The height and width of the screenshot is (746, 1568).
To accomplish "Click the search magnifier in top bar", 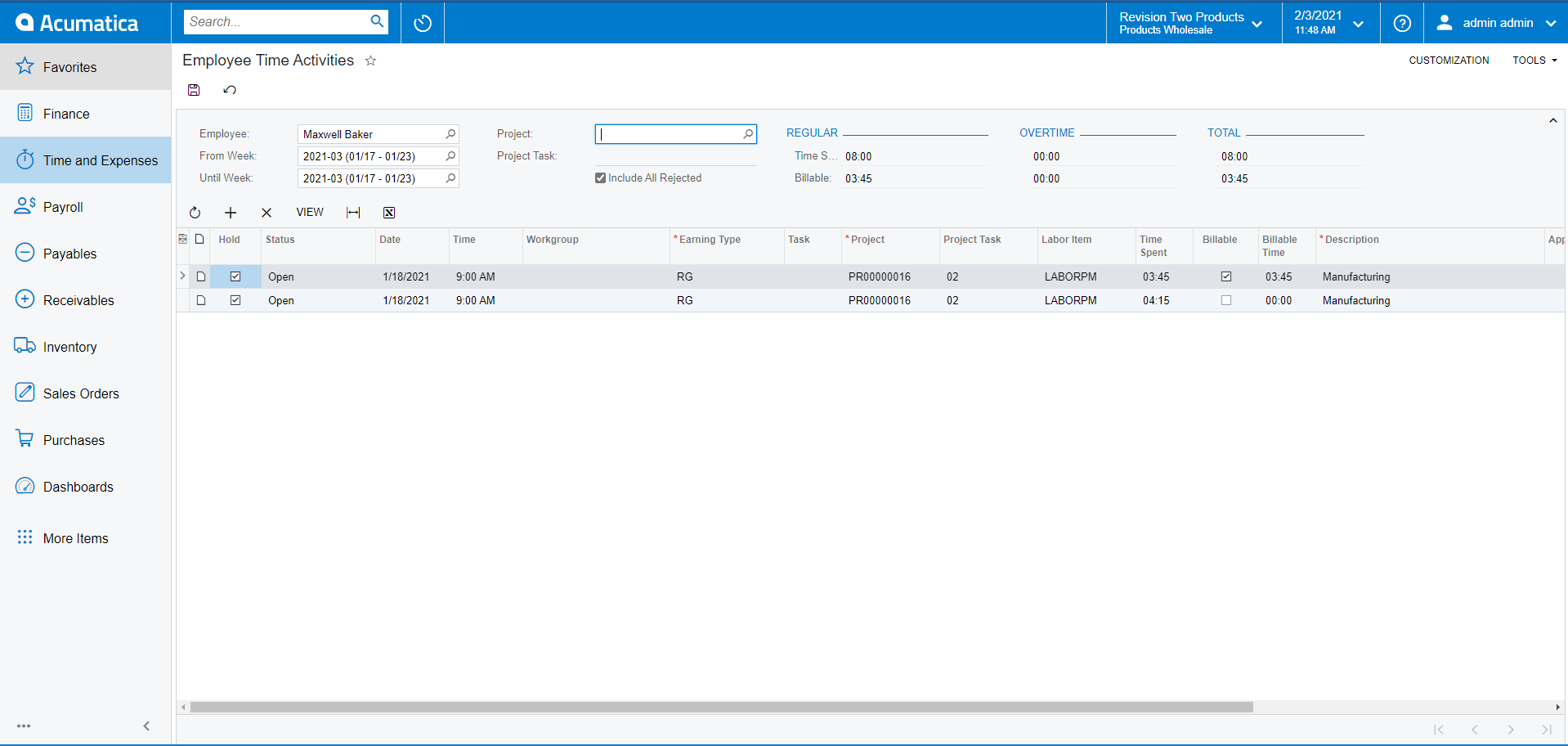I will click(377, 21).
